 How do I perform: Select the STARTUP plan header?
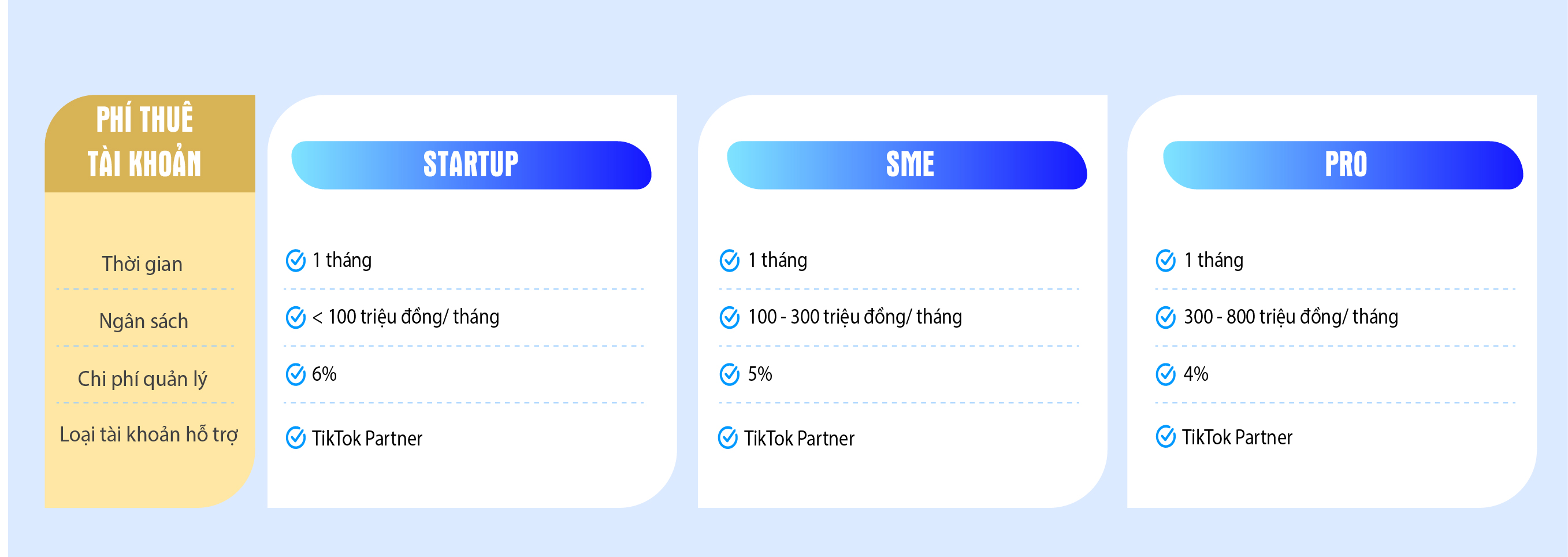471,165
